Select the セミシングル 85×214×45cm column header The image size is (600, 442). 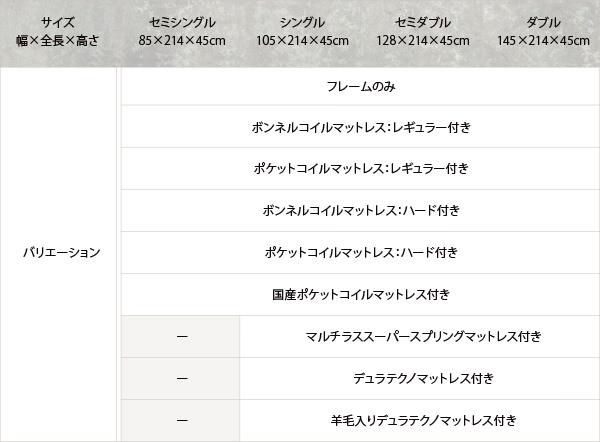click(182, 32)
